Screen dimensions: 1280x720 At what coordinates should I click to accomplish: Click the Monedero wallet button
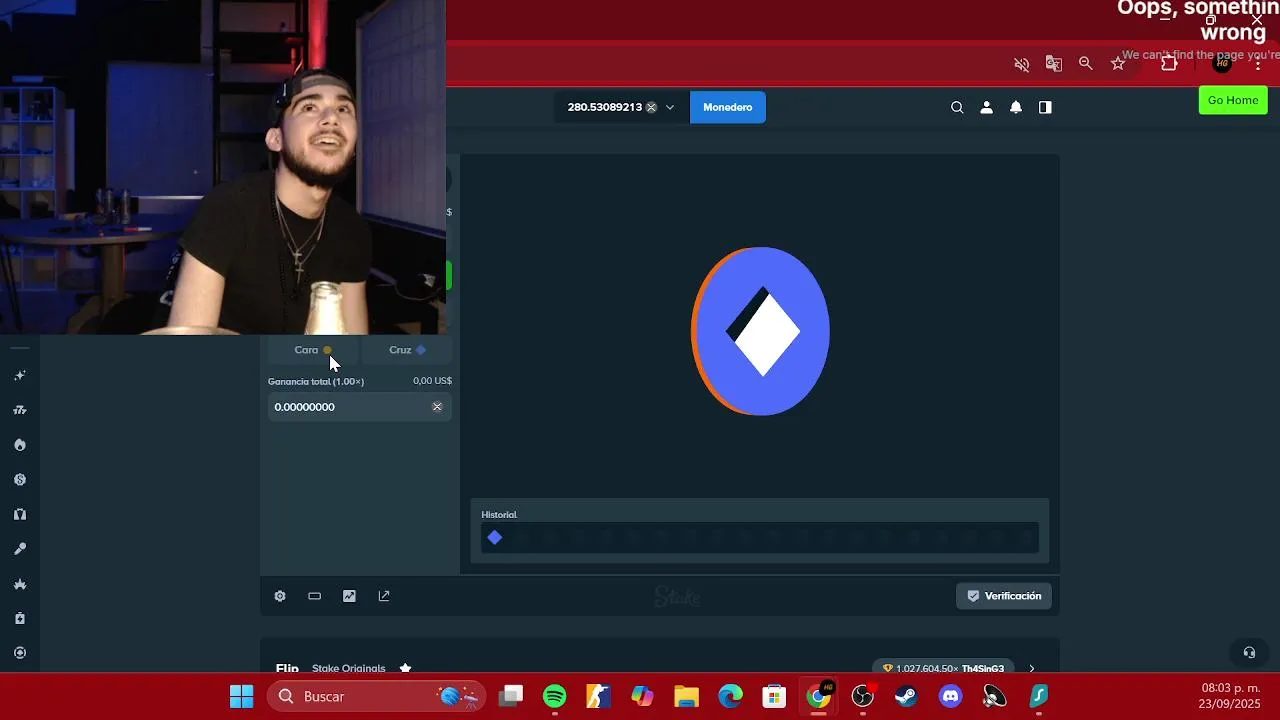pos(728,107)
